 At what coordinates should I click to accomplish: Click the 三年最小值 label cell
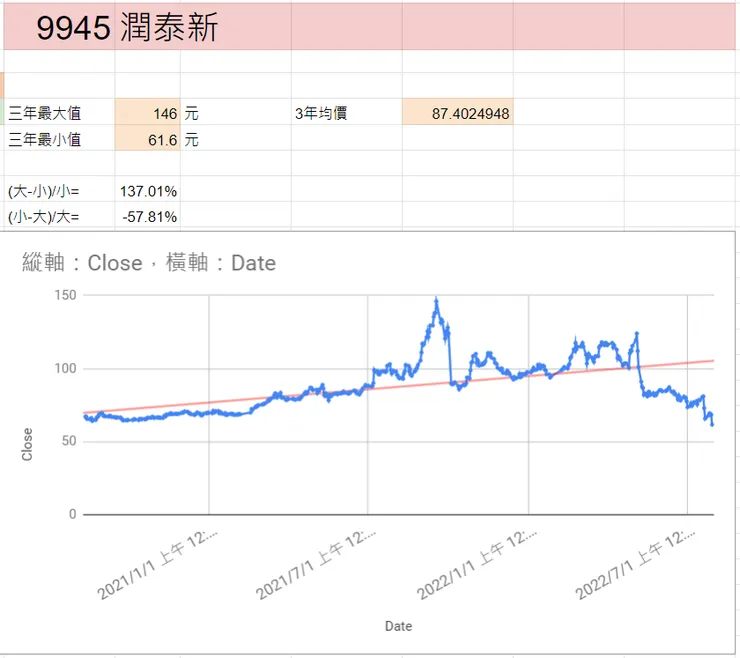point(59,138)
